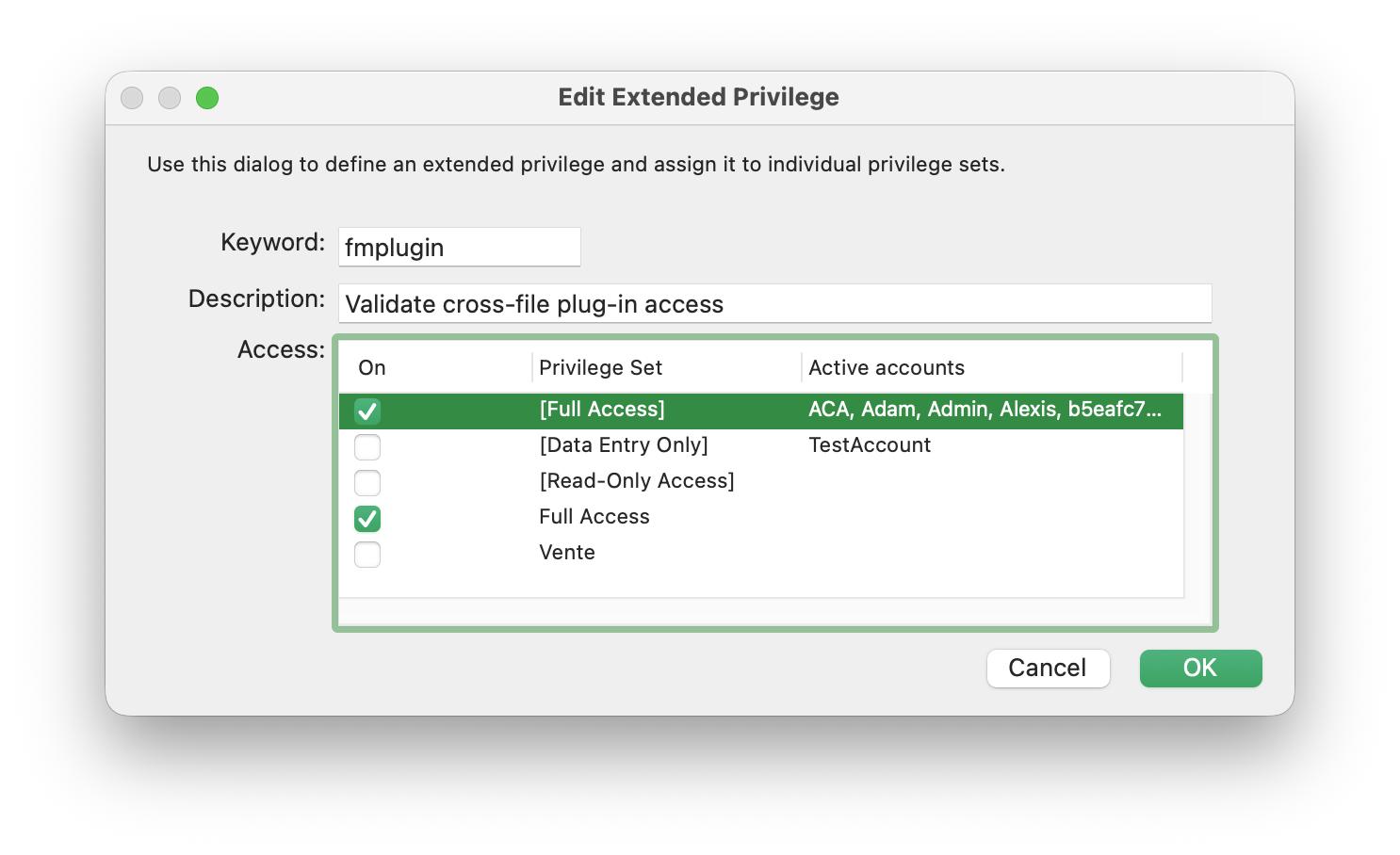Click the On column header
Screen dimensions: 1400x855
tap(370, 367)
